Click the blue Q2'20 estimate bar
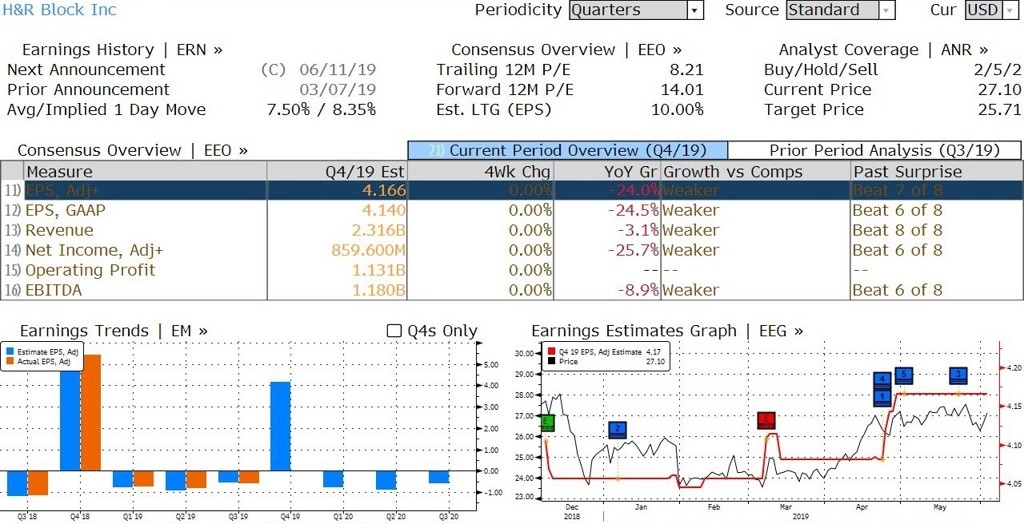 pyautogui.click(x=386, y=480)
